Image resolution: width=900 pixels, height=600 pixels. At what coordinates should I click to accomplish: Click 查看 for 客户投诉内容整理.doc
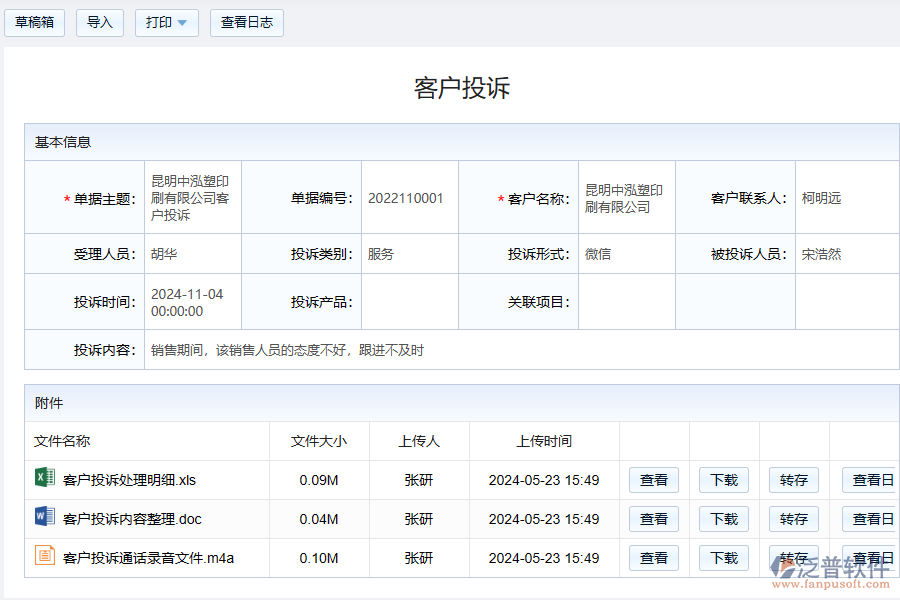pyautogui.click(x=653, y=519)
